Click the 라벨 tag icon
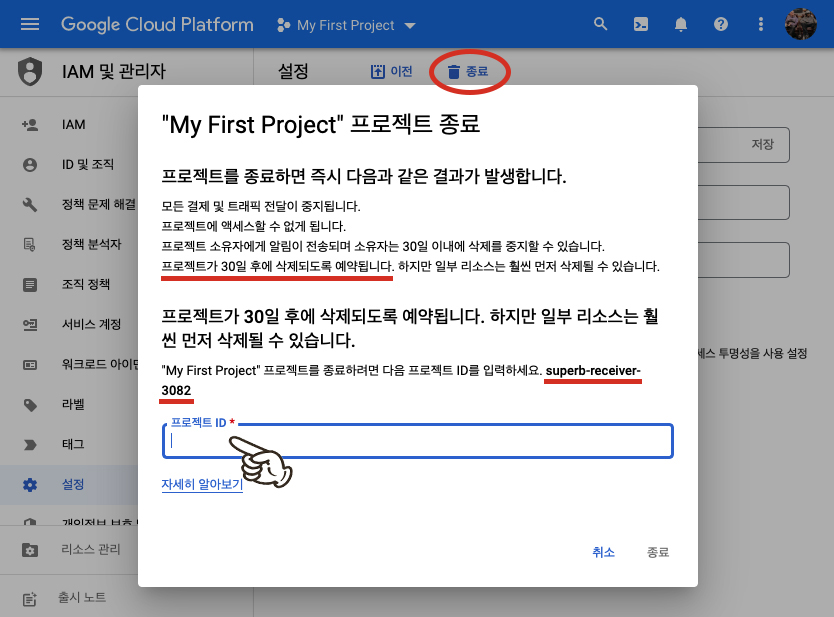 30,405
